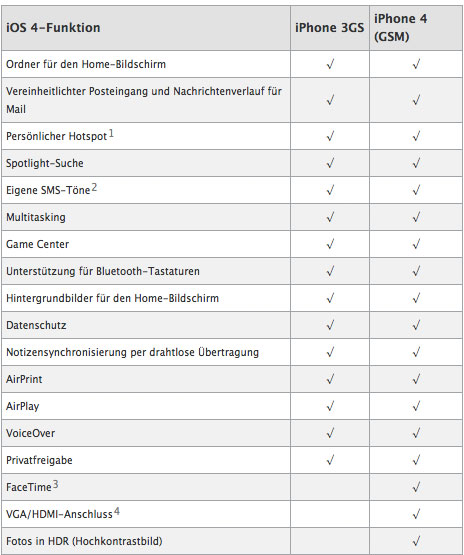Click the iPhone 3GS checkmark for Game Center
Viewport: 464px width, 555px height.
330,244
